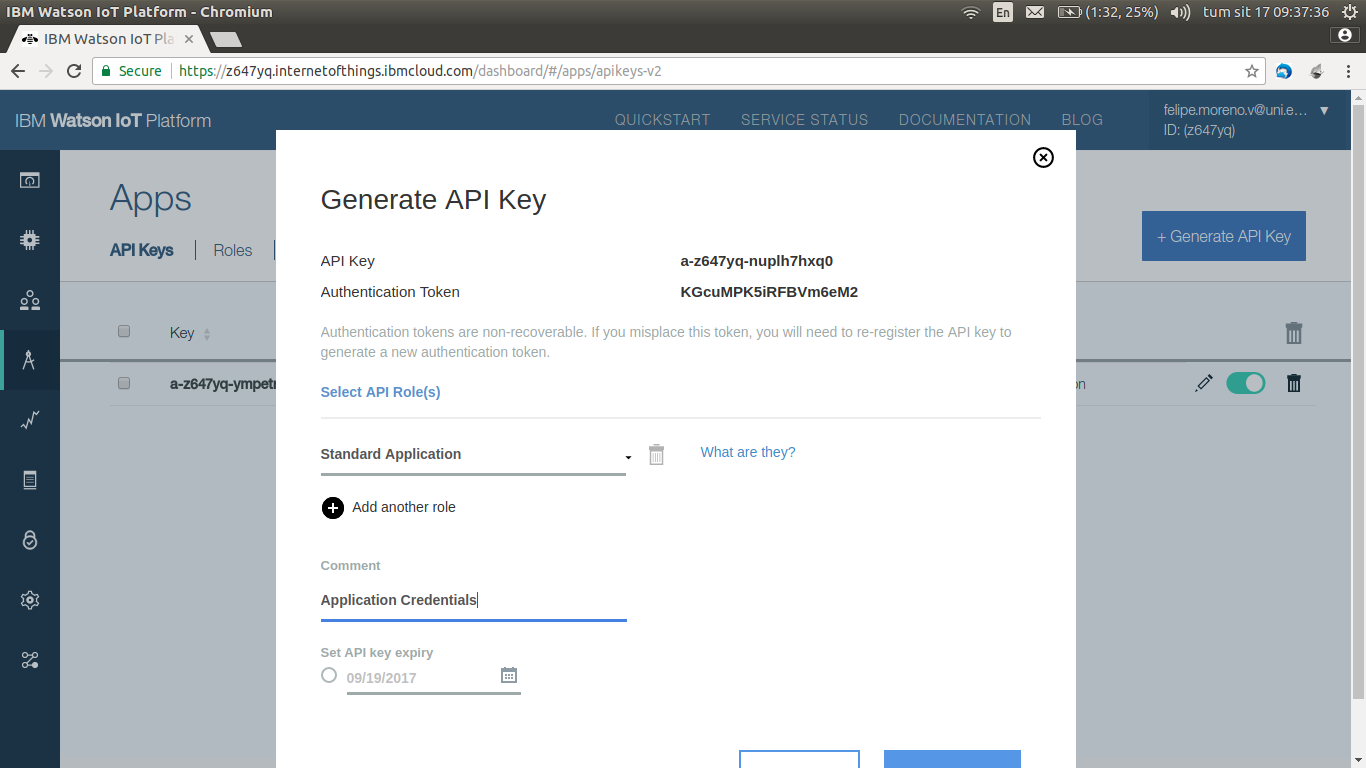This screenshot has width=1366, height=768.
Task: Delete the a-z647yq-ympet key row
Action: tap(1294, 383)
